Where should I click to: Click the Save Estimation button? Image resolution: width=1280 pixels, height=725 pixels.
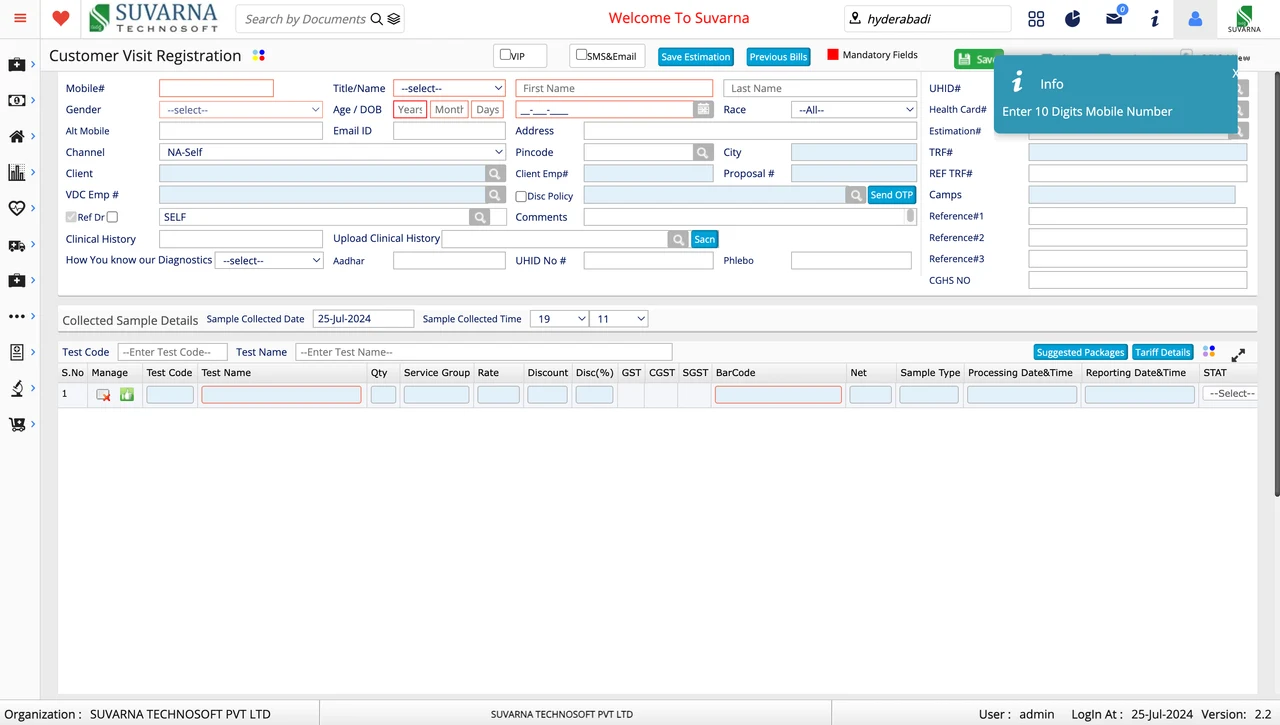pos(696,57)
